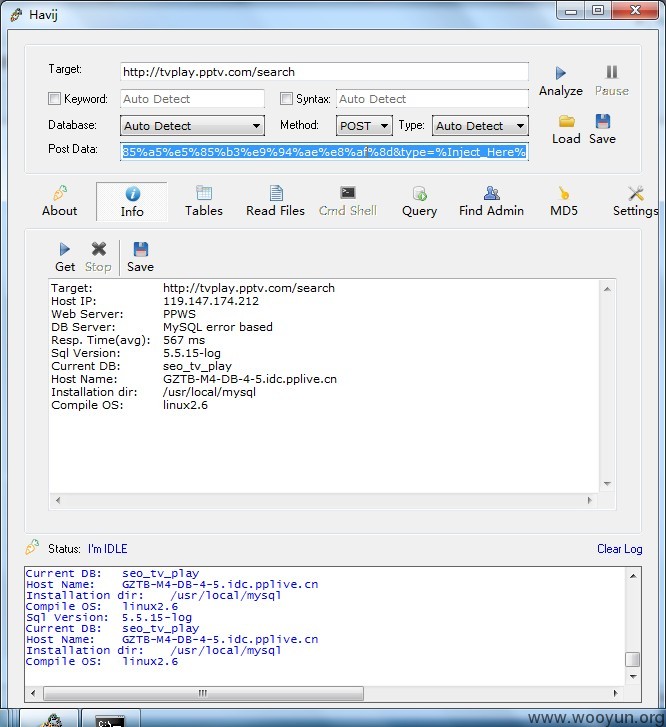Image resolution: width=666 pixels, height=727 pixels.
Task: Open the Find Admin icon
Action: [492, 193]
